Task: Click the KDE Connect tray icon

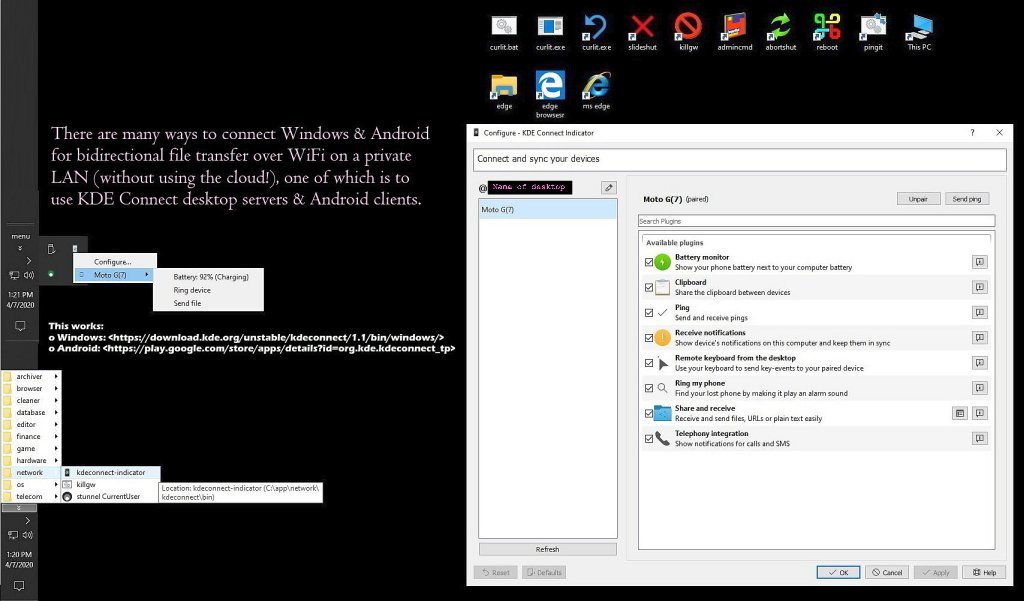Action: (74, 248)
